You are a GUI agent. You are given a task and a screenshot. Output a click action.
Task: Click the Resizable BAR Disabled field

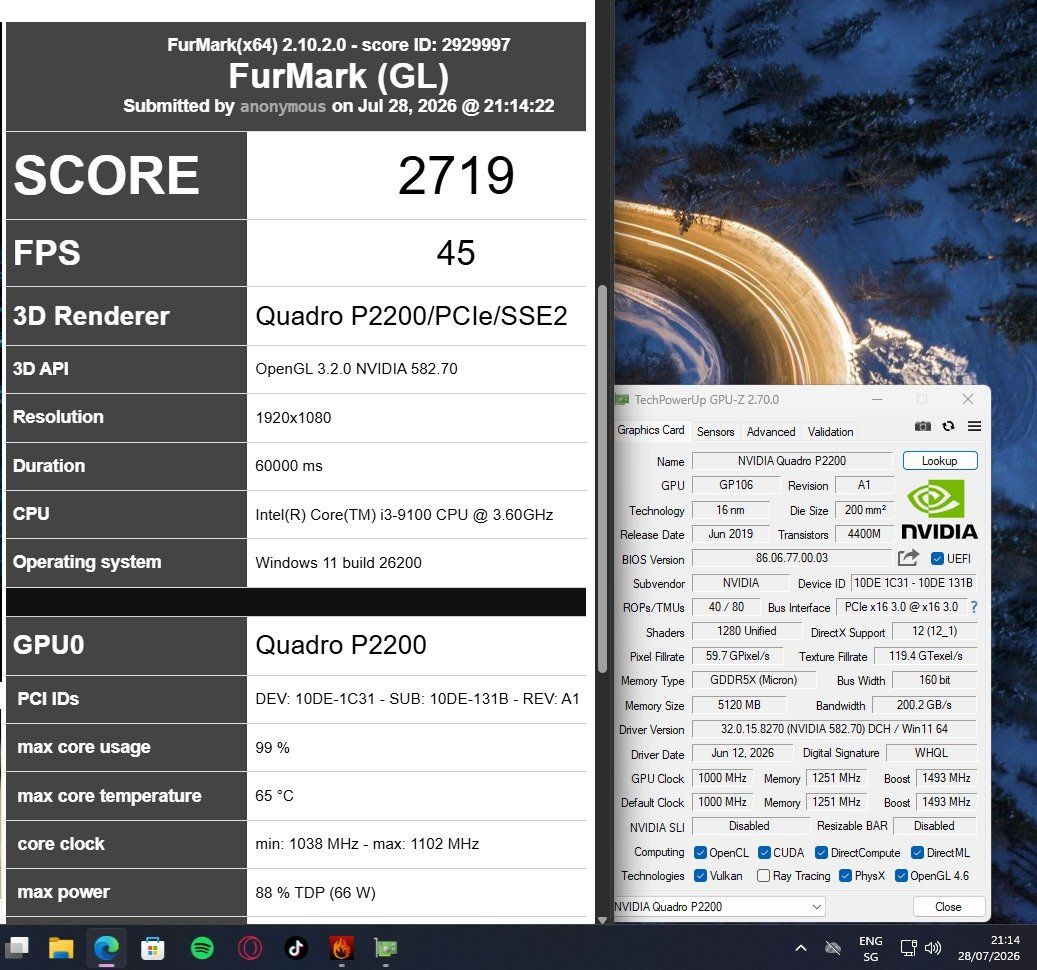point(934,825)
